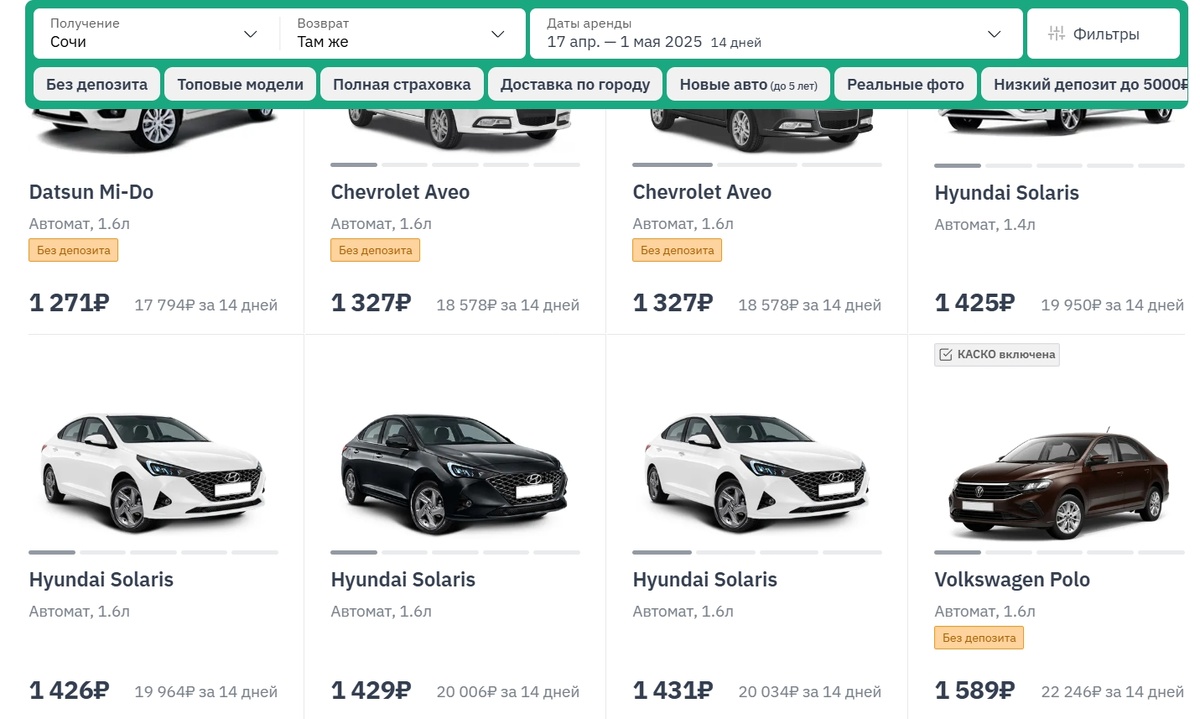The height and width of the screenshot is (719, 1200).
Task: Toggle the "Новые авто" filter chip
Action: click(x=748, y=85)
